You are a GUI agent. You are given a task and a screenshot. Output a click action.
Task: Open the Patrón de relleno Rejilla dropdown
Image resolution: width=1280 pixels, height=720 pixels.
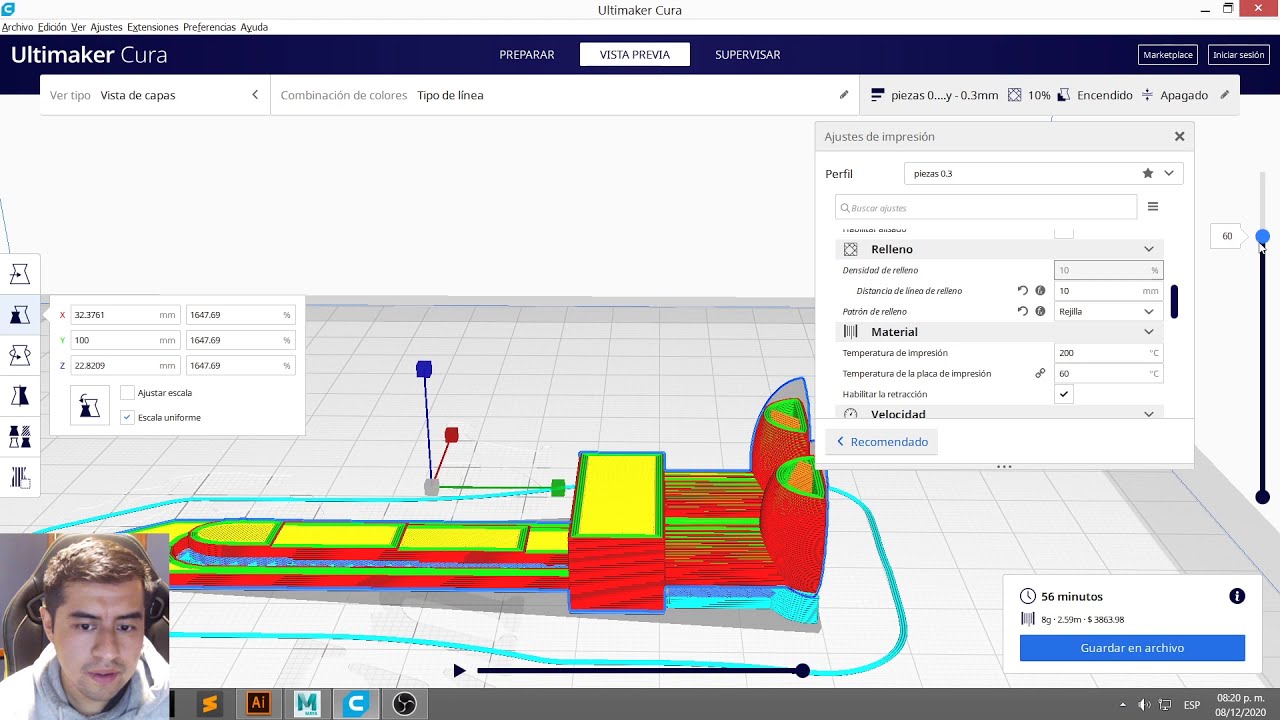tap(1108, 311)
